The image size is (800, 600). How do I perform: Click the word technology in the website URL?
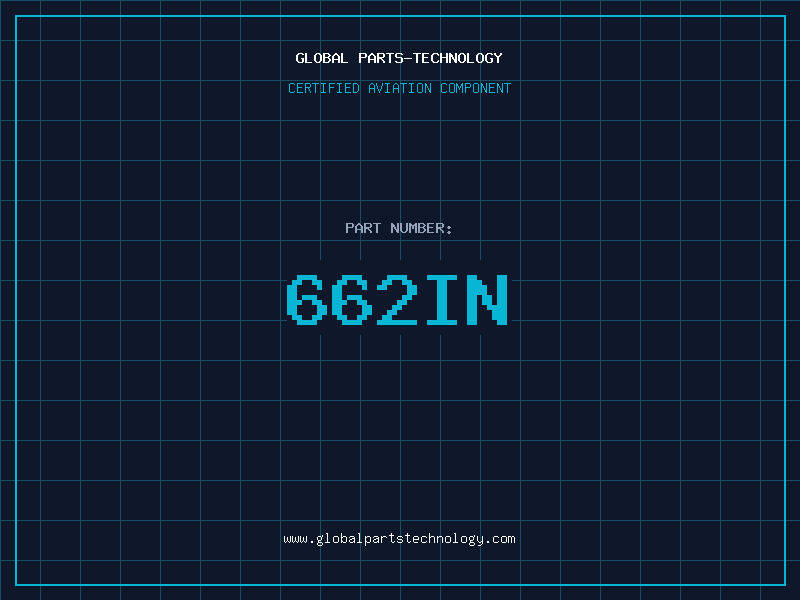click(x=441, y=539)
